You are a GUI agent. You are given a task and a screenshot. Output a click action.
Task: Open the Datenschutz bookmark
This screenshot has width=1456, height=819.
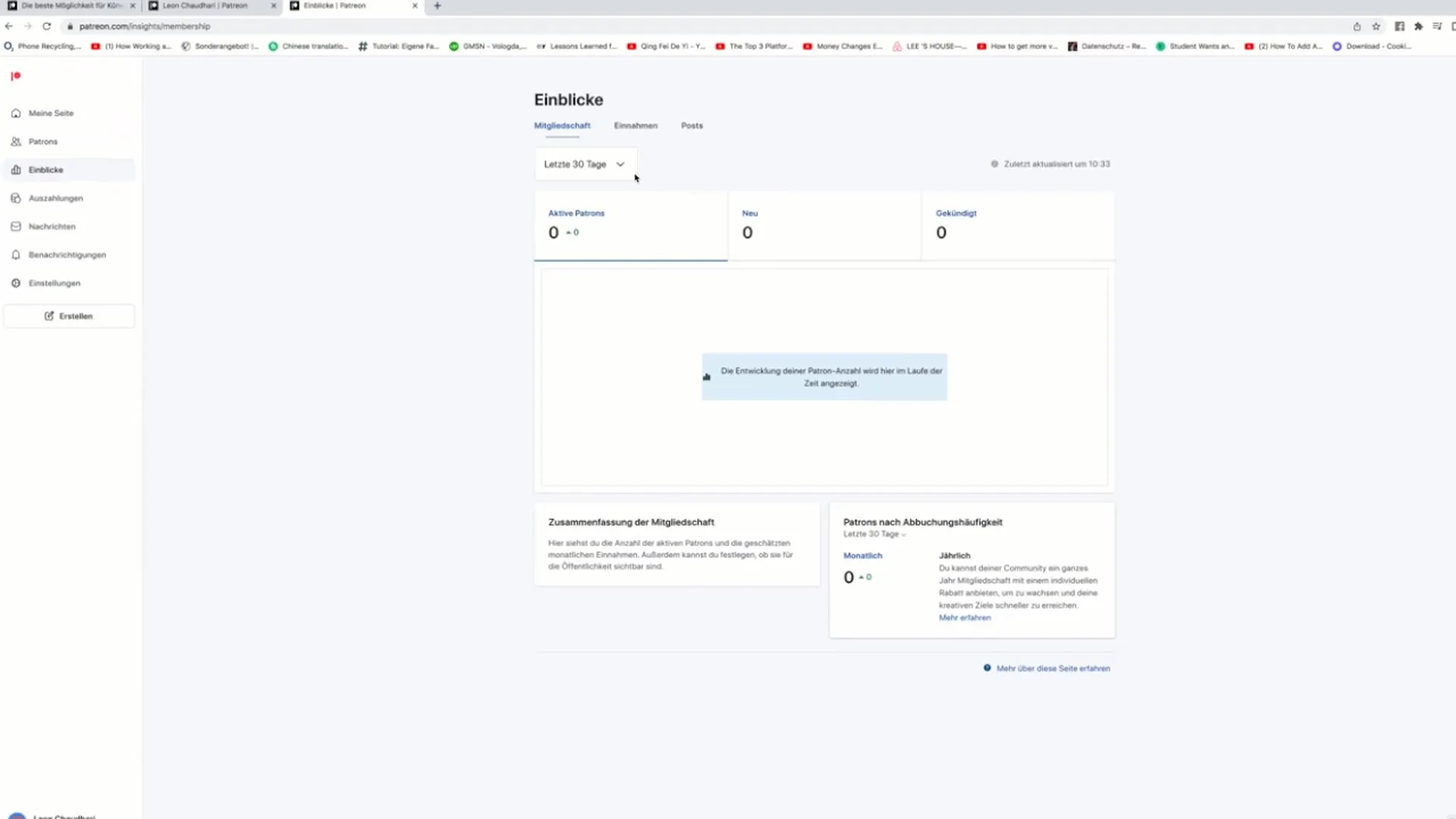(1107, 46)
